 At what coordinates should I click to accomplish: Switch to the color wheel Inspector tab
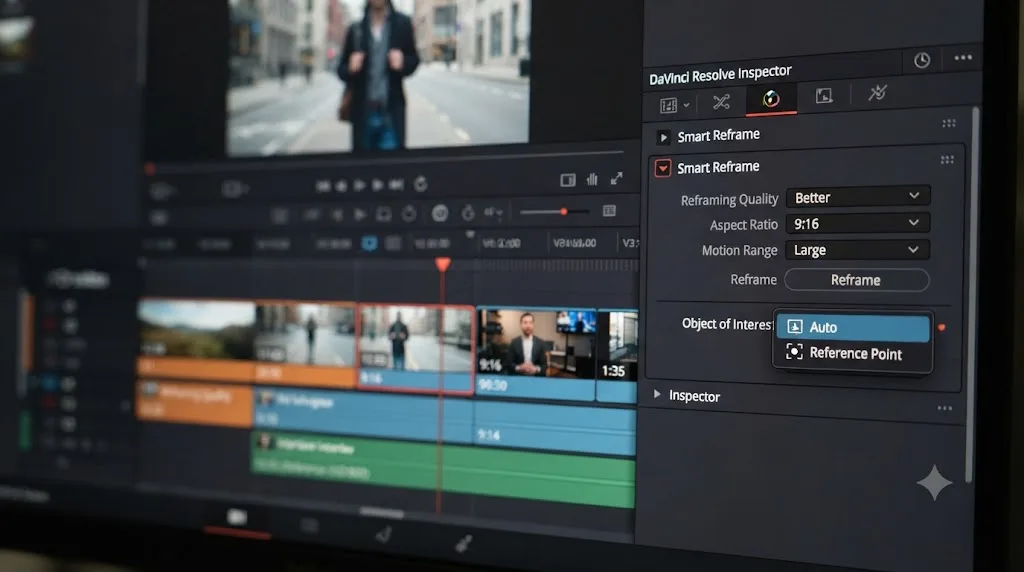click(x=771, y=99)
